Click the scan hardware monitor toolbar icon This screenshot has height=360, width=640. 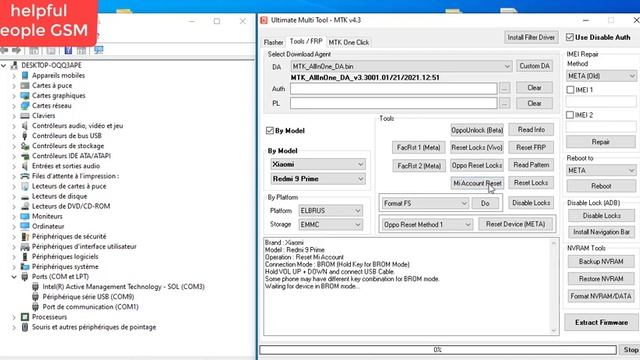[99, 50]
